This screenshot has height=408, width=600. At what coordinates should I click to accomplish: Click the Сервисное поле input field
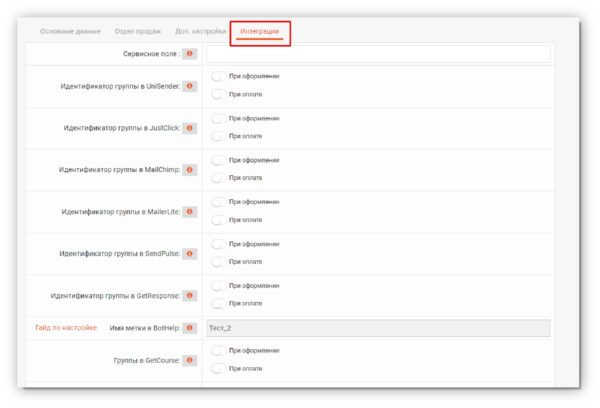click(378, 54)
